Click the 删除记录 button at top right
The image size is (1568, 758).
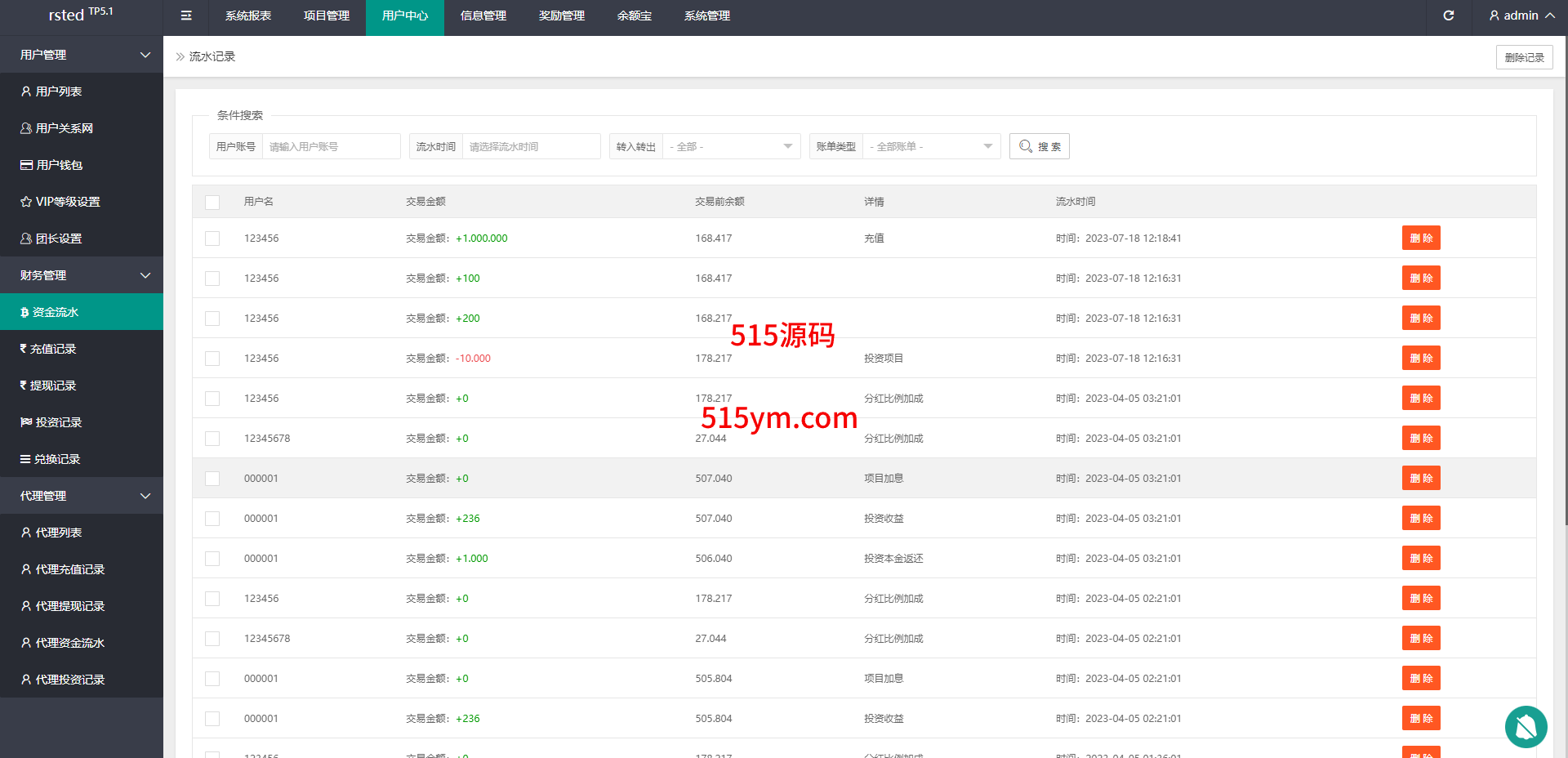pyautogui.click(x=1524, y=57)
